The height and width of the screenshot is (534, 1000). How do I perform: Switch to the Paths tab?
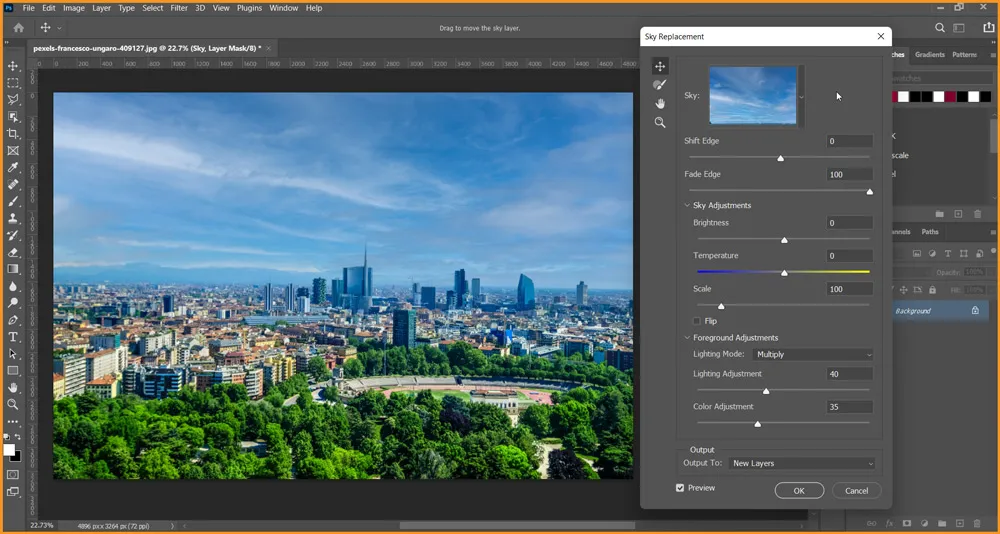coord(930,232)
